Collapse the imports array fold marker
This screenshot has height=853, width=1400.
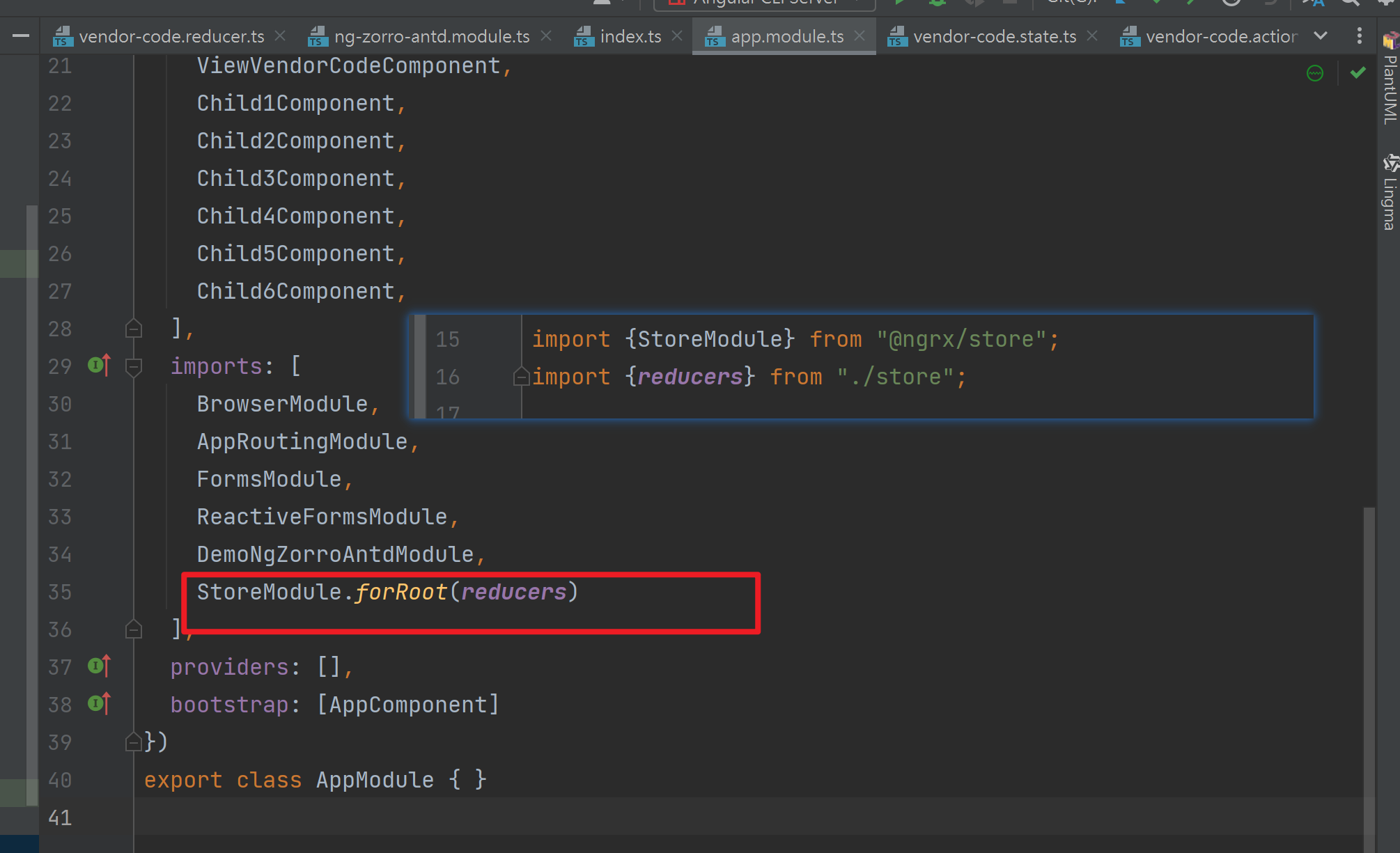[134, 366]
